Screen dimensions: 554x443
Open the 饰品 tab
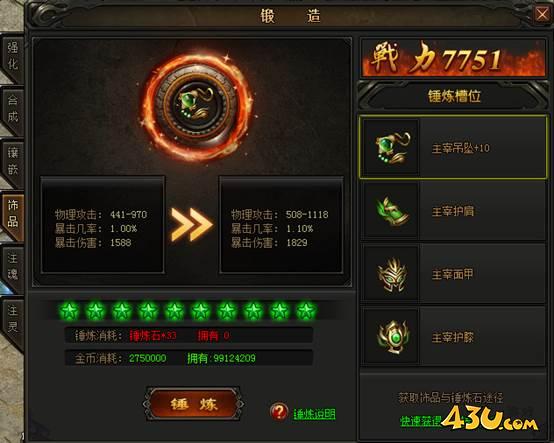tap(13, 214)
